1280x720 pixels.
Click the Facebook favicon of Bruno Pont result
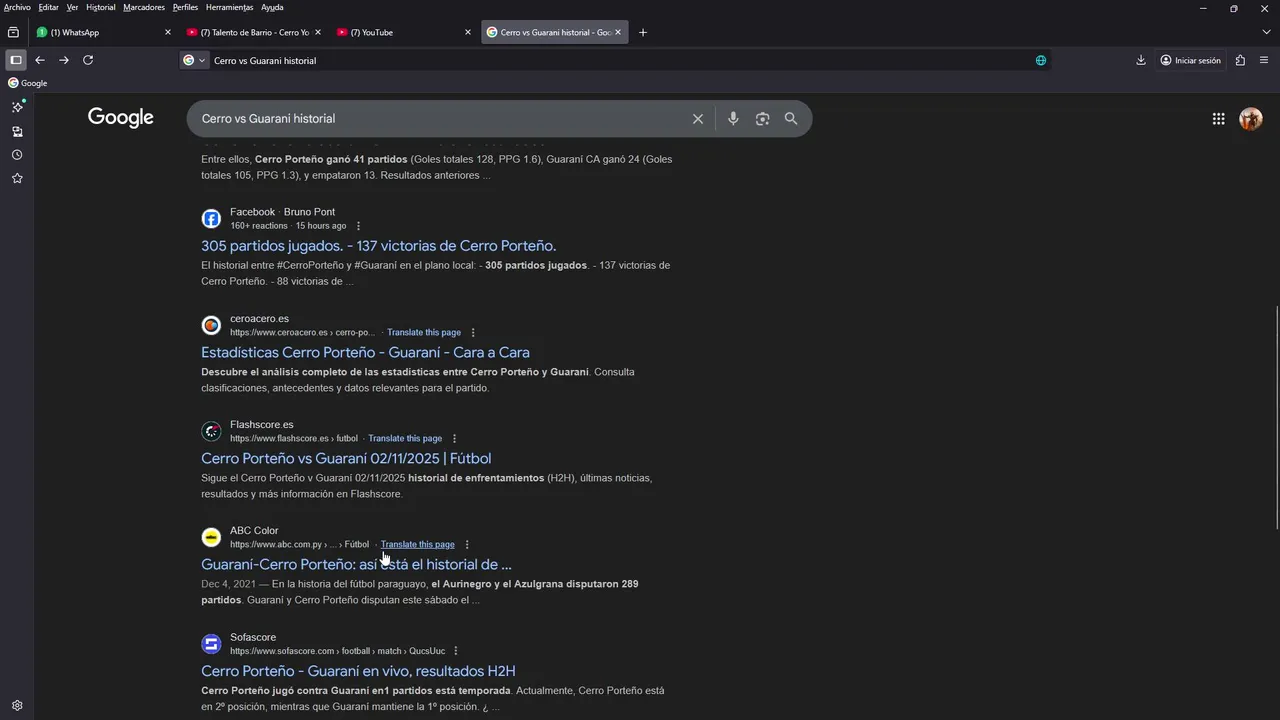tap(211, 218)
